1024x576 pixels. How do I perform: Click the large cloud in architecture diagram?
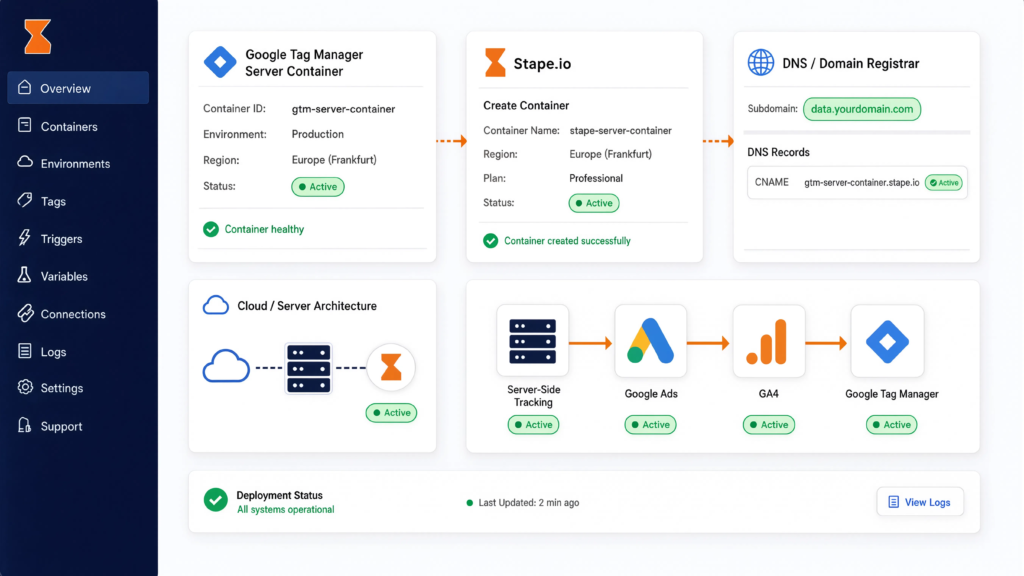[x=226, y=366]
